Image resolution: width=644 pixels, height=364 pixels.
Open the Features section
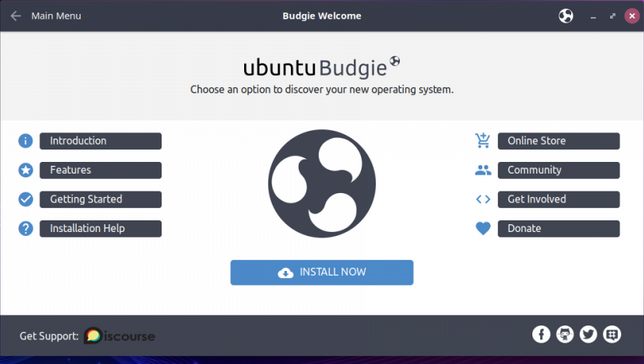101,170
